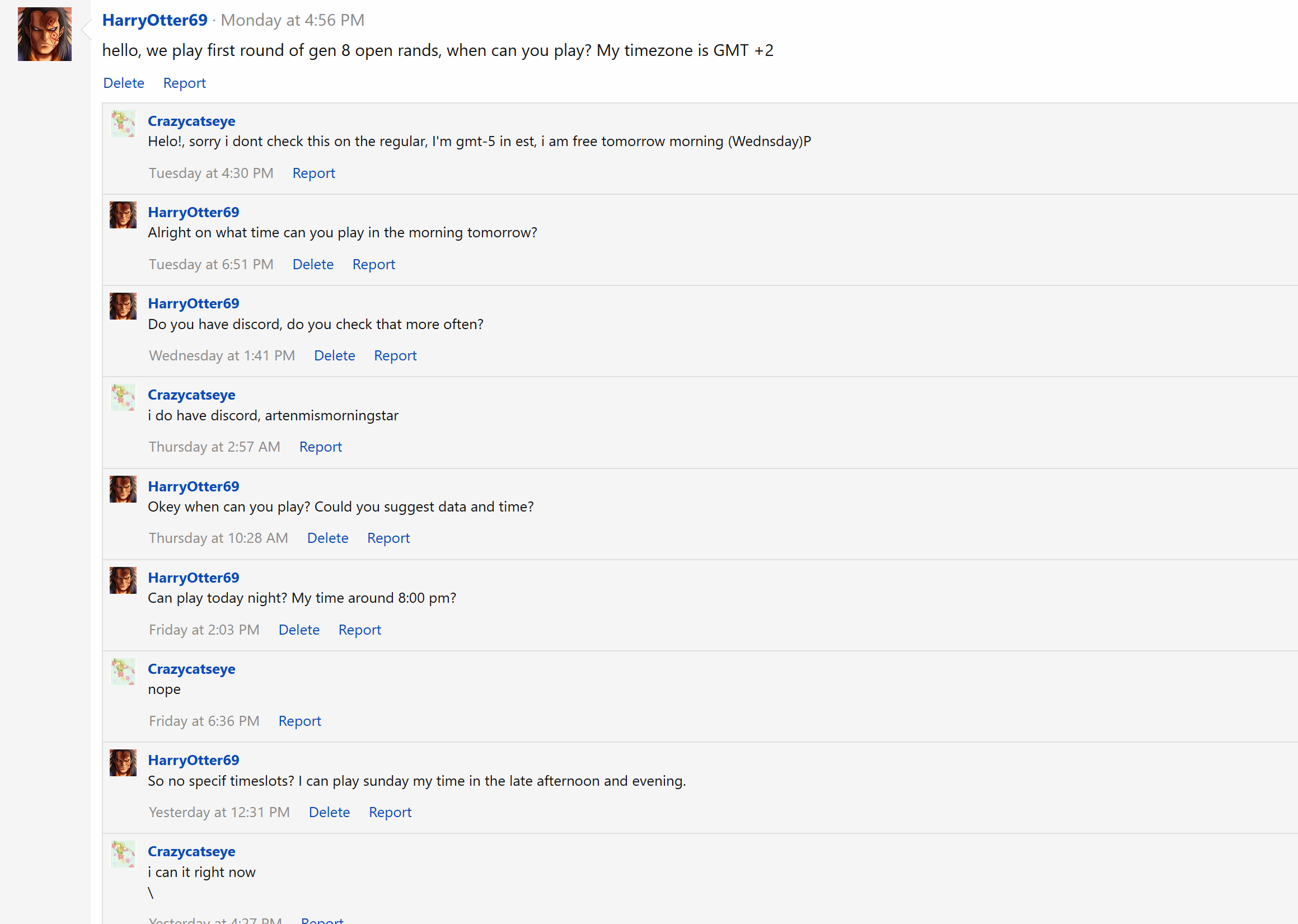Viewport: 1298px width, 924px height.
Task: Click Crazycatseye avatar beside artenmismorningstar comment
Action: [123, 397]
